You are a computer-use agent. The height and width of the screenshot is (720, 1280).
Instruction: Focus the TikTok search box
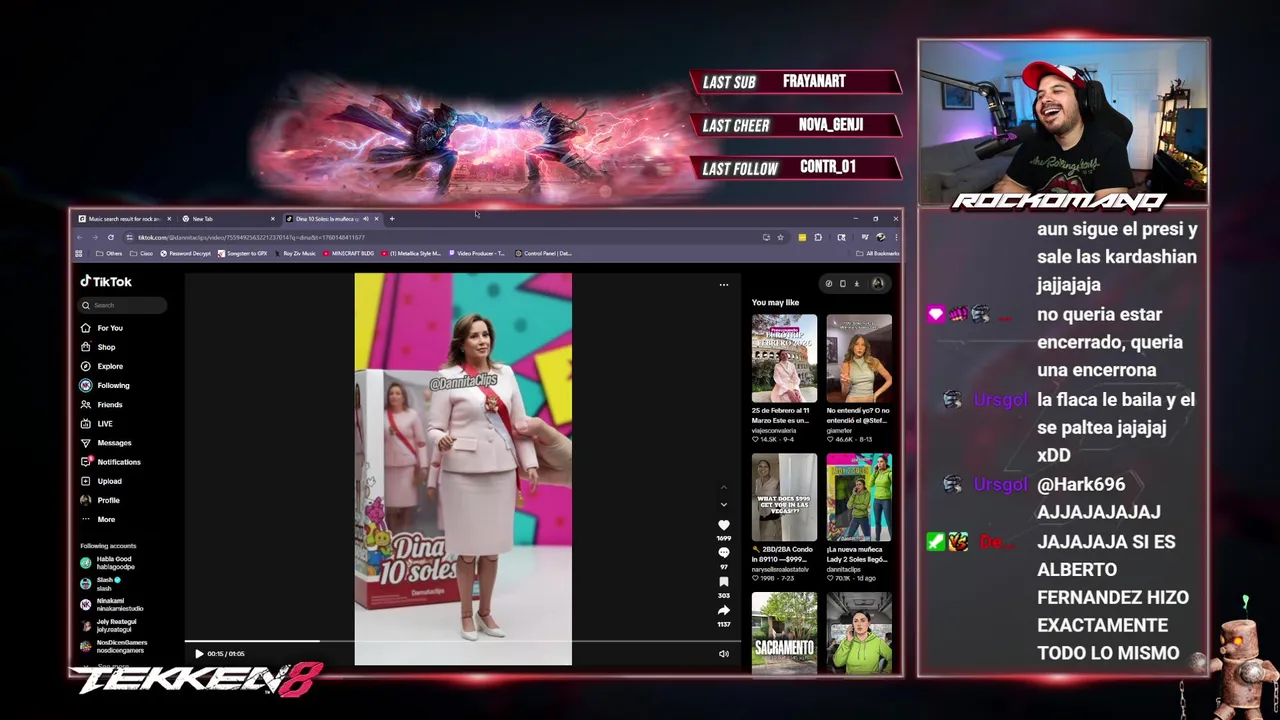pyautogui.click(x=123, y=305)
